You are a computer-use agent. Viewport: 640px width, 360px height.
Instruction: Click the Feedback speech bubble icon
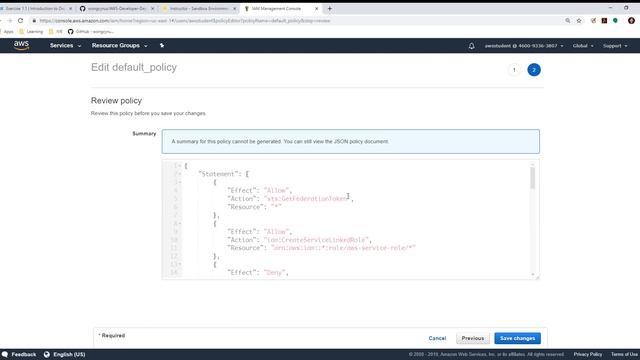5,354
